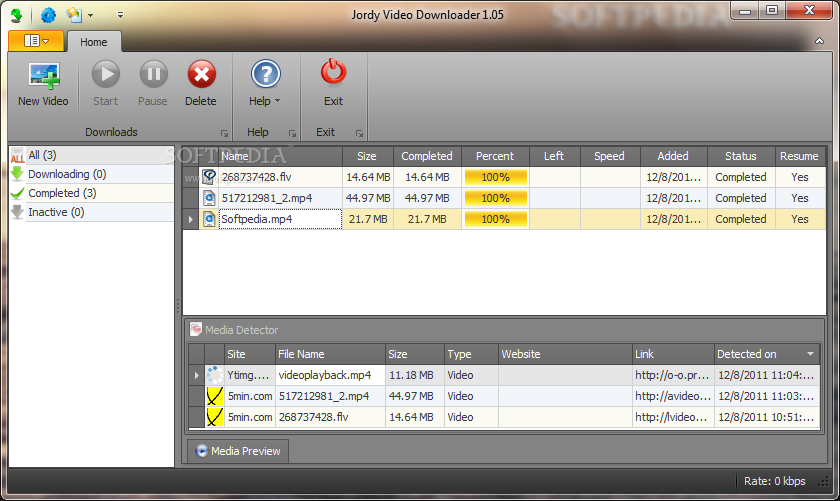Click the red Delete icon

click(201, 74)
